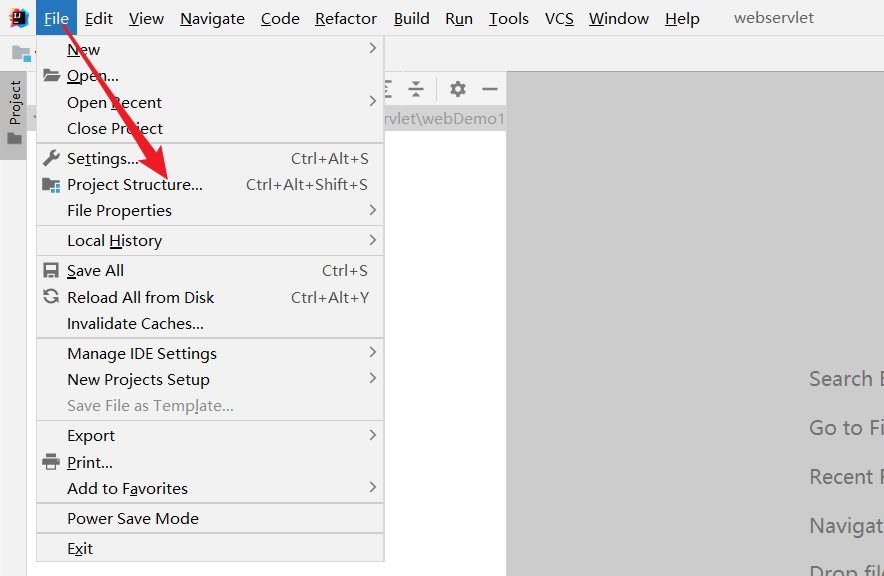Open the View menu
Screen dimensions: 884x576
coord(146,19)
